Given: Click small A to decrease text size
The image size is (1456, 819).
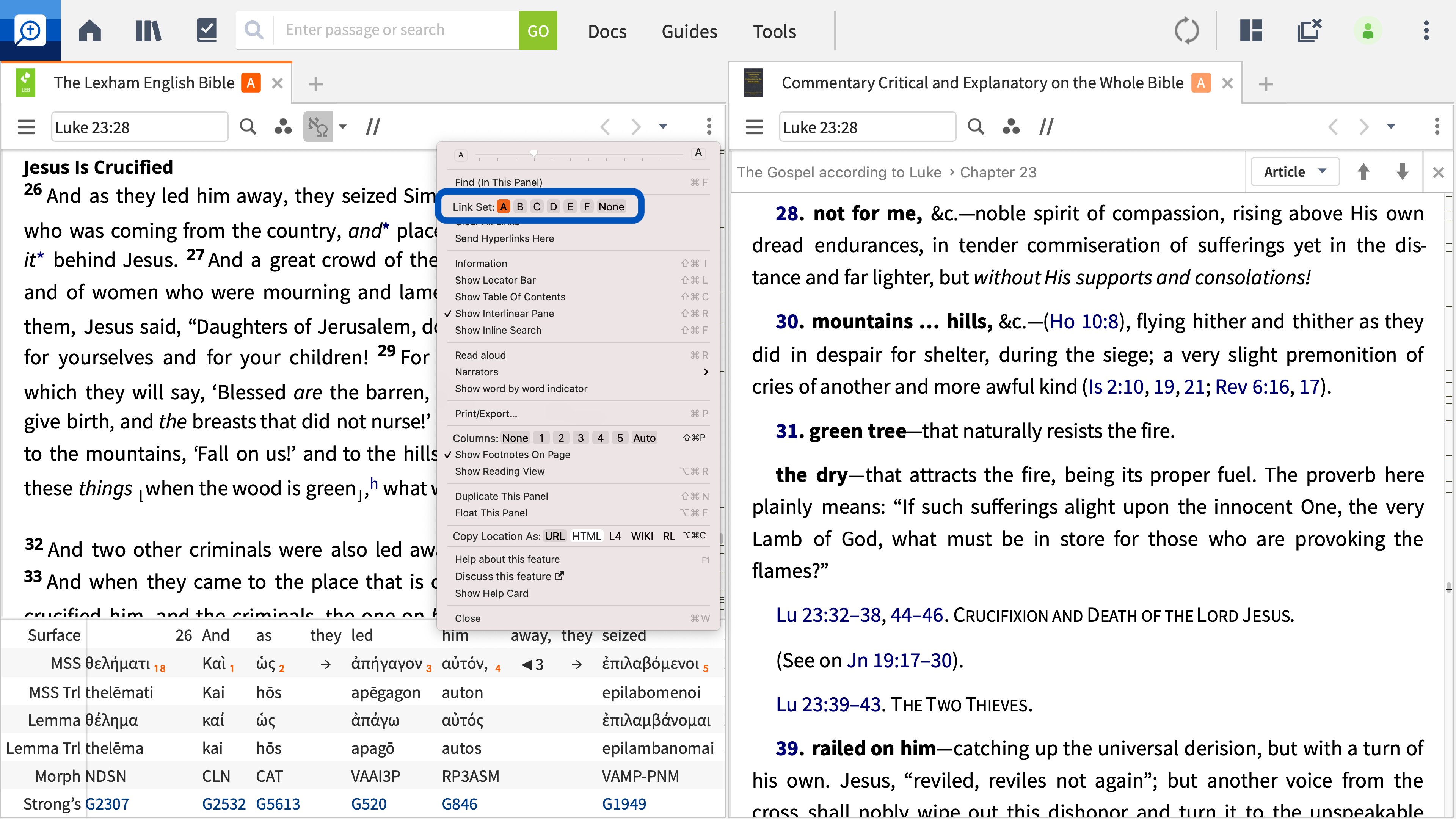Looking at the screenshot, I should pos(461,154).
